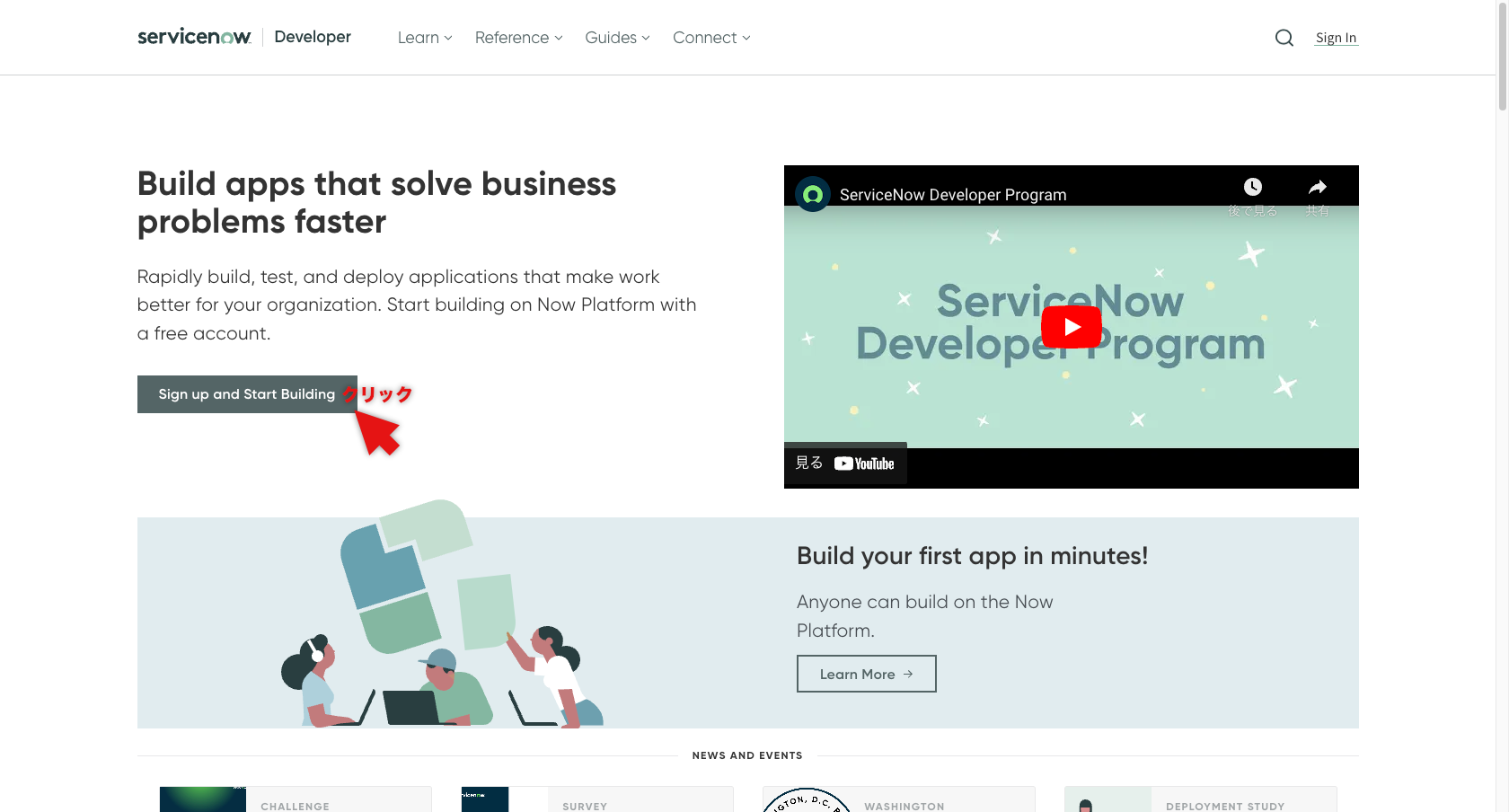This screenshot has height=812, width=1509.
Task: Play the ServiceNow Developer Program video
Action: pos(1071,326)
